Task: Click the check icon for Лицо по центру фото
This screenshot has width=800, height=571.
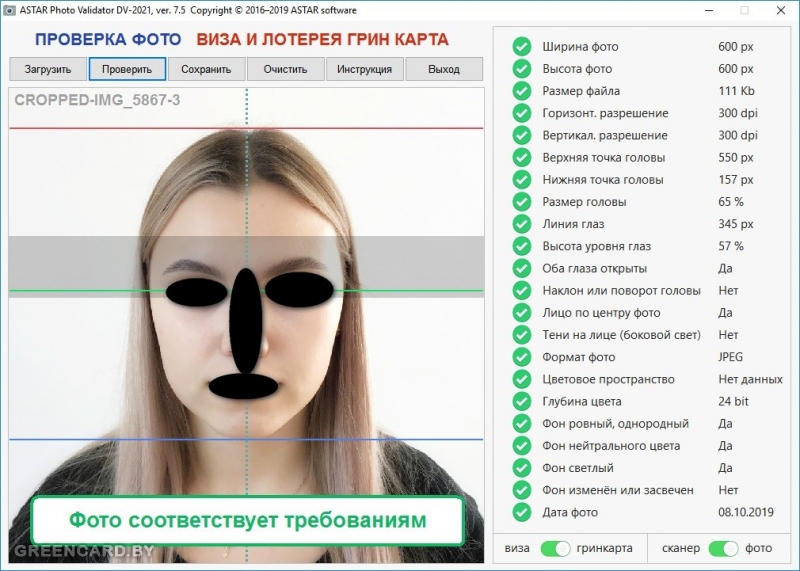Action: [x=521, y=312]
